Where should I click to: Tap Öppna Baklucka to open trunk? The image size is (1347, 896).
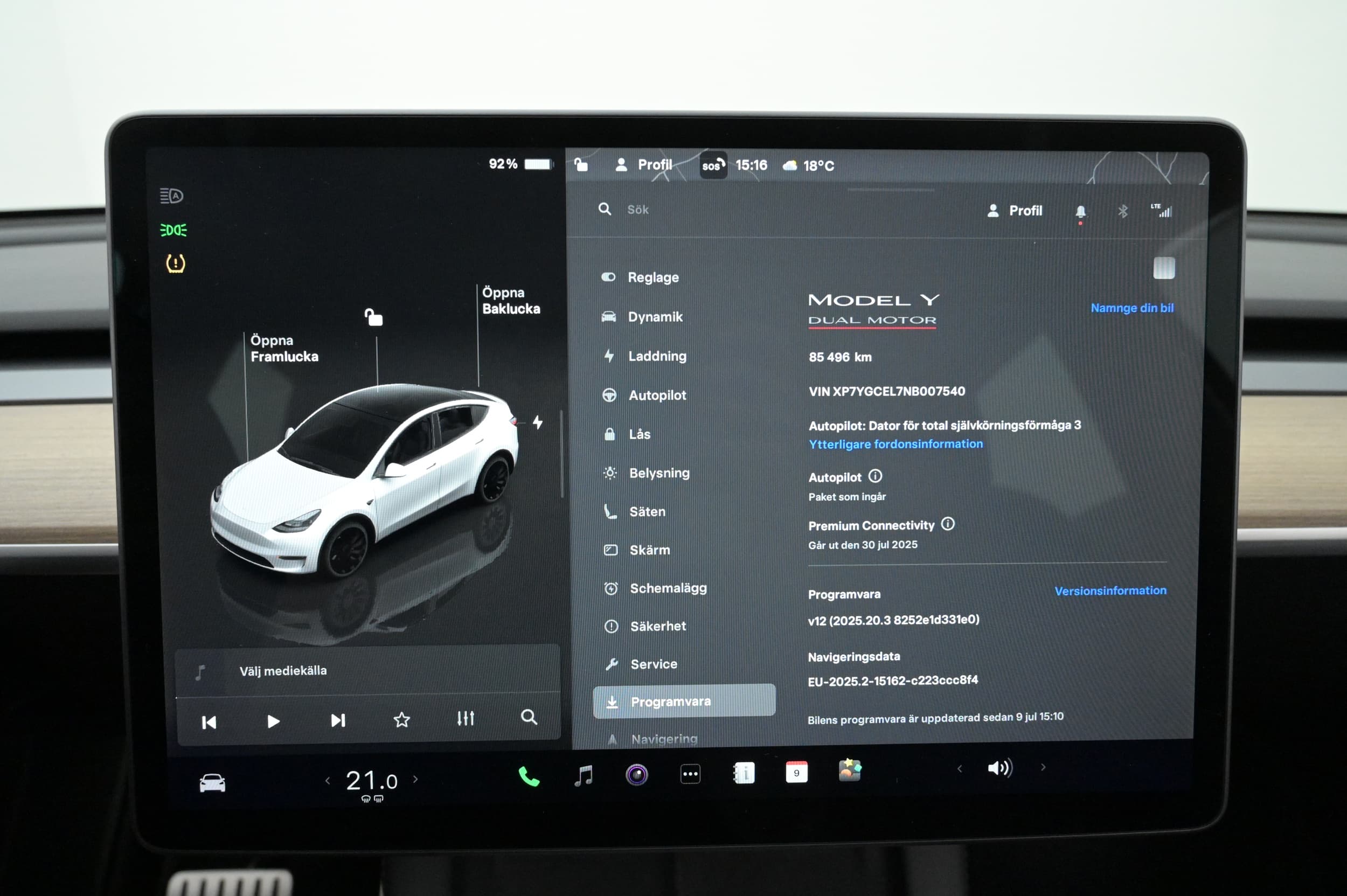click(511, 301)
